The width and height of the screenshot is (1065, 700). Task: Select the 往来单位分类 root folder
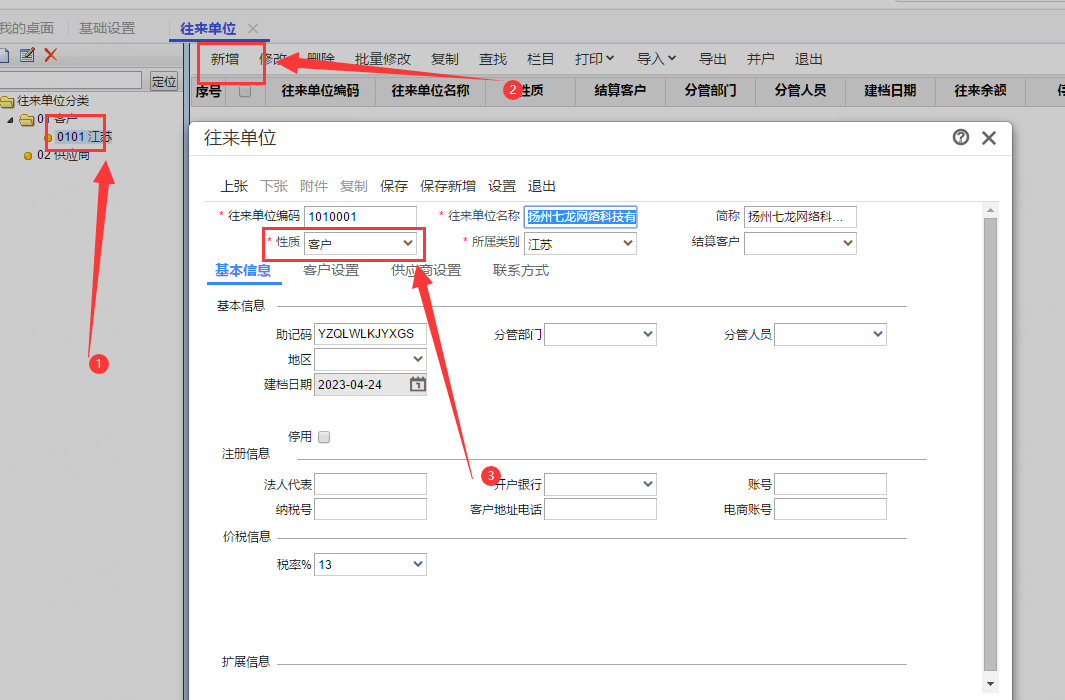coord(53,100)
